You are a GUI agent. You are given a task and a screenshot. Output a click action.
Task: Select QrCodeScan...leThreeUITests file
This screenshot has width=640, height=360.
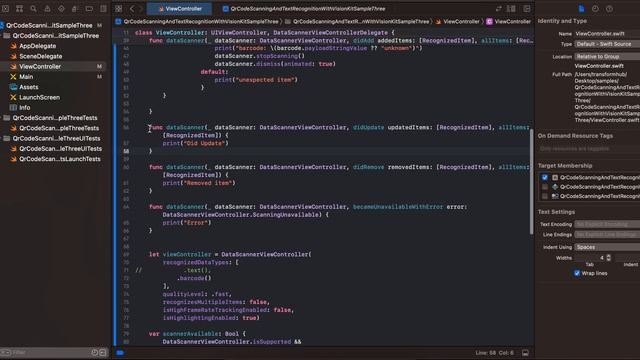60,149
